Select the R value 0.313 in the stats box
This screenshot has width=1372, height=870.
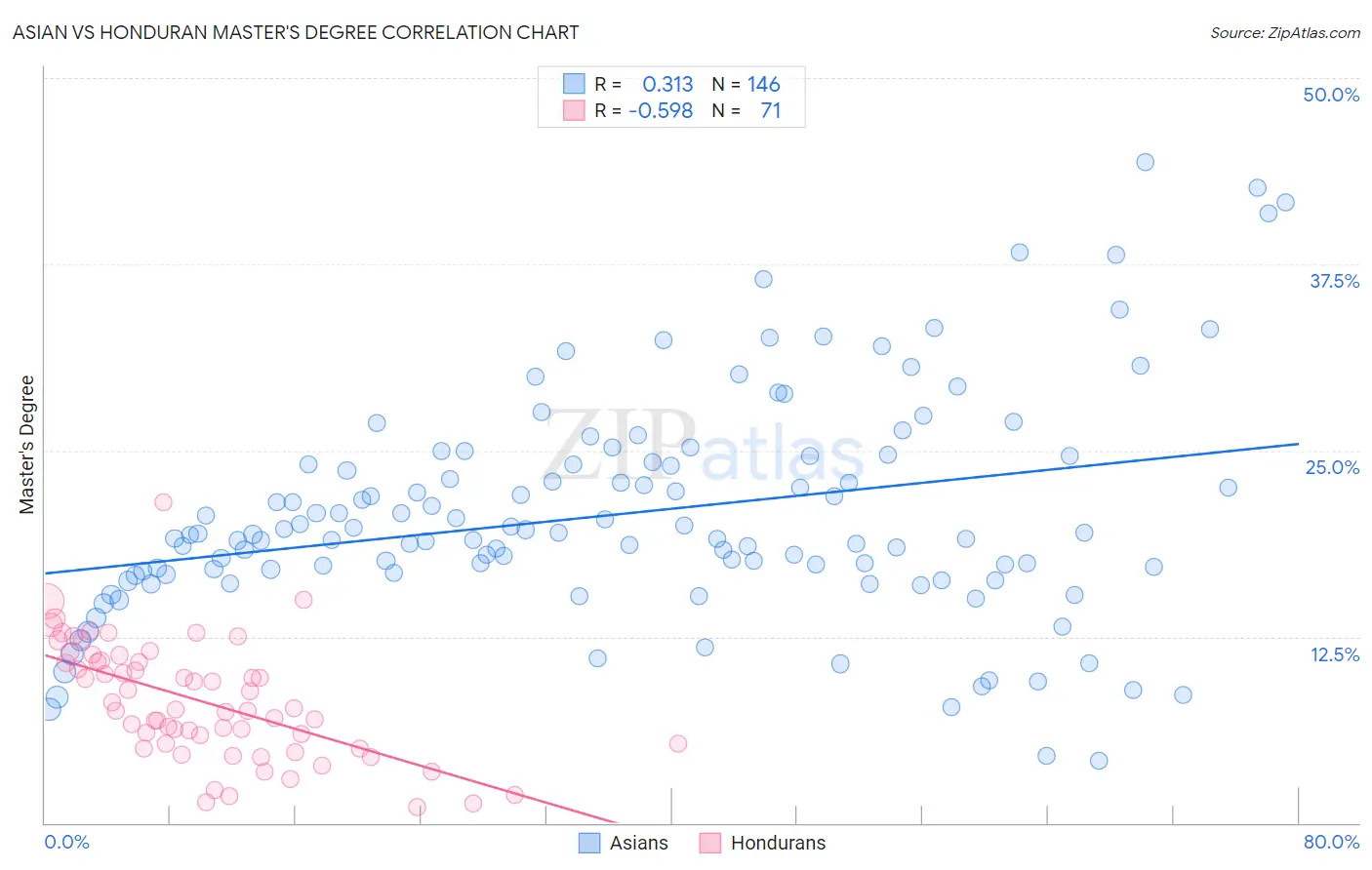[x=667, y=84]
